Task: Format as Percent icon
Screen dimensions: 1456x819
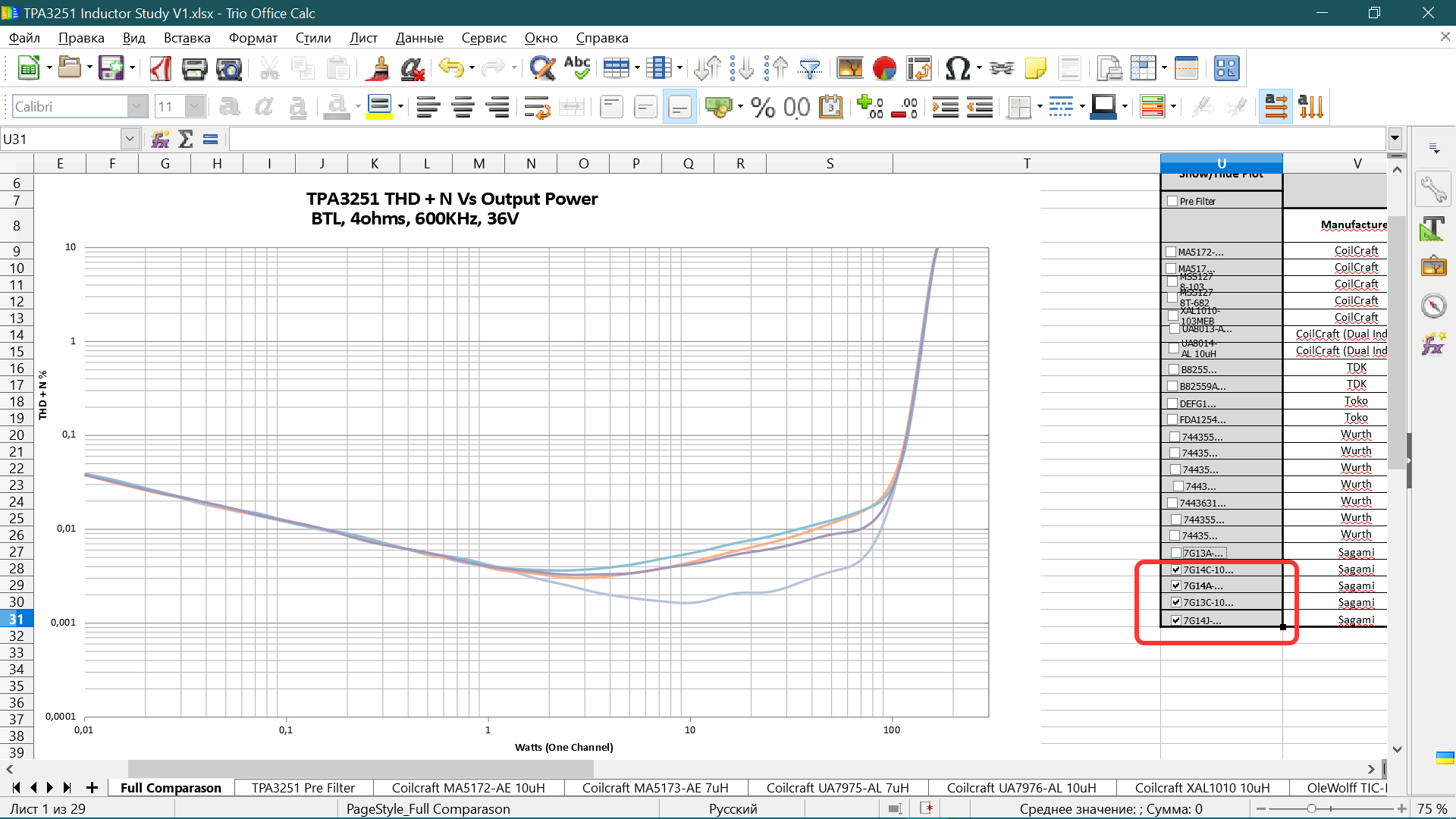Action: pos(763,107)
